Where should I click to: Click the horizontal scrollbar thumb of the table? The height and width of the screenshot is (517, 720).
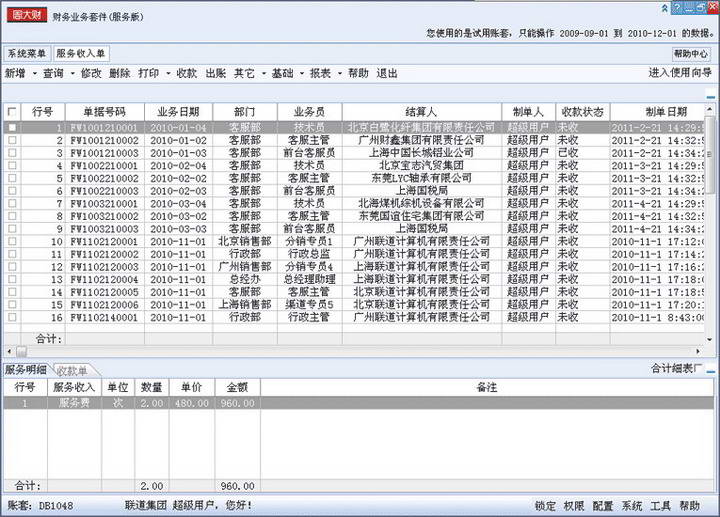pyautogui.click(x=22, y=351)
